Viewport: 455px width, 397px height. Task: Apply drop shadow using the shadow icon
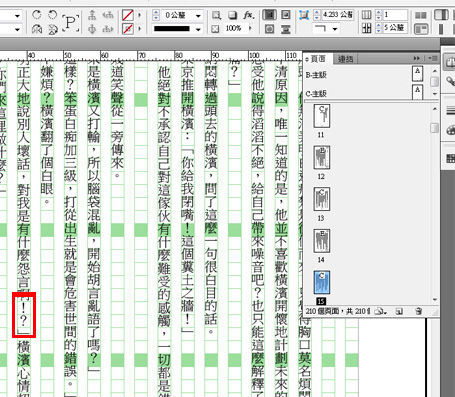(x=233, y=15)
